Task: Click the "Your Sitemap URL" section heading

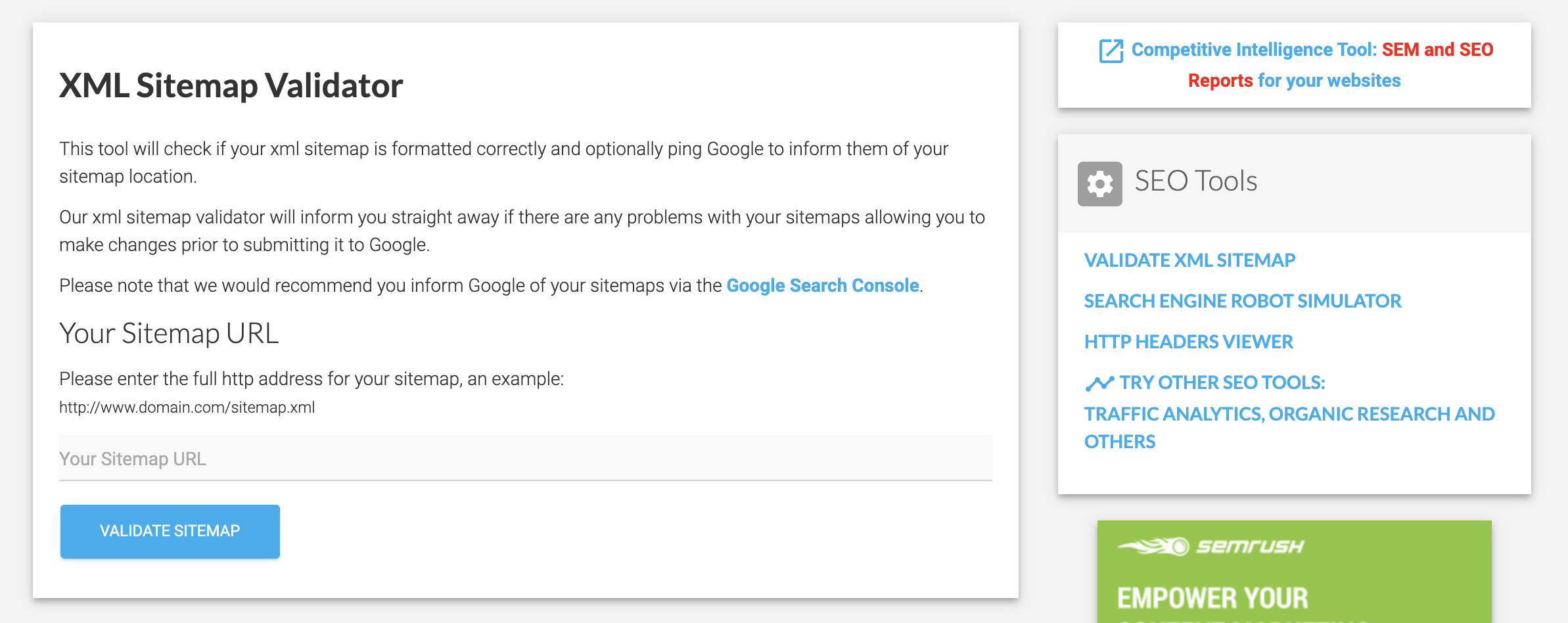Action: pos(169,334)
